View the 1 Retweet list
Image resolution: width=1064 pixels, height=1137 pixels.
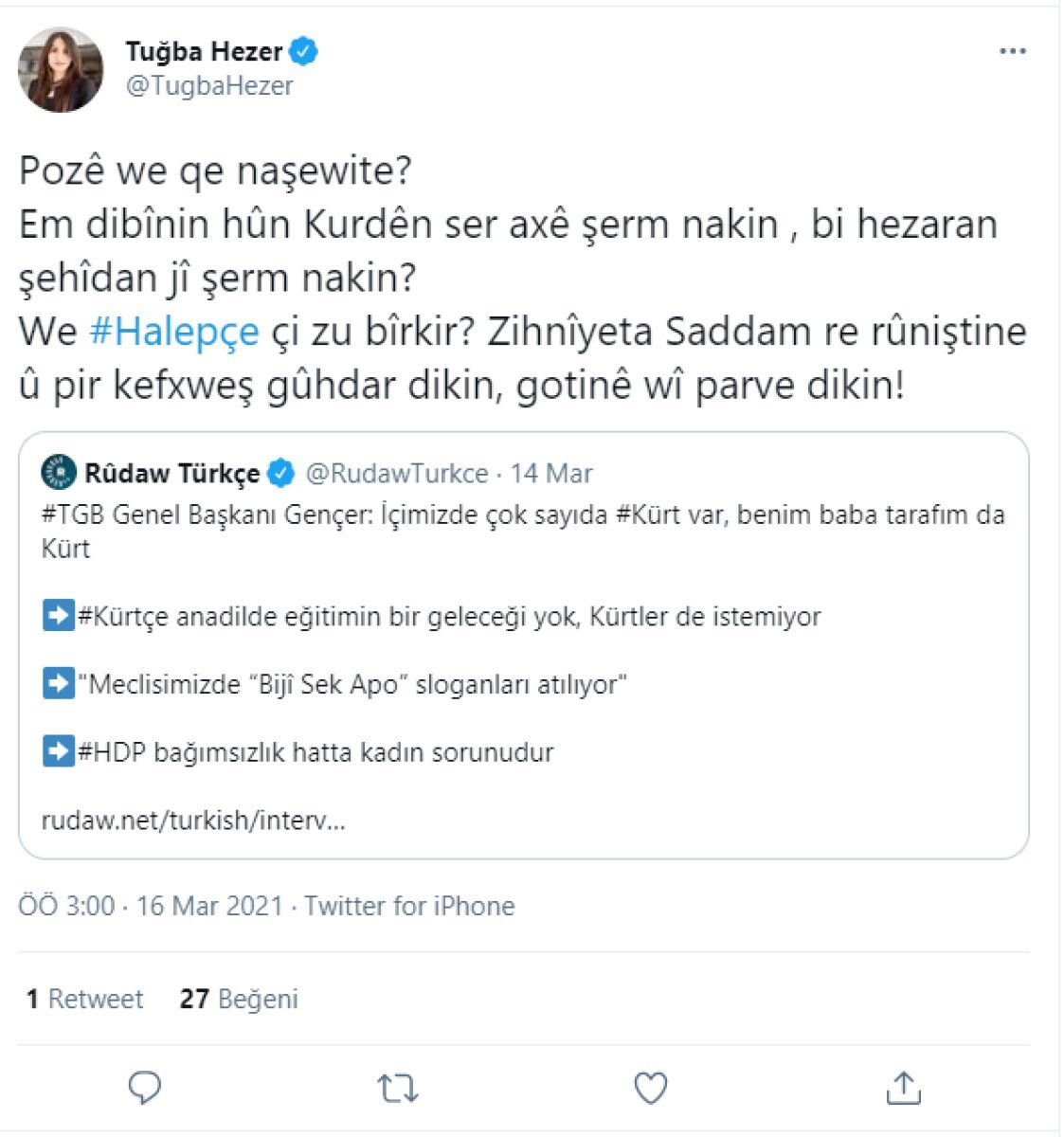pos(85,999)
